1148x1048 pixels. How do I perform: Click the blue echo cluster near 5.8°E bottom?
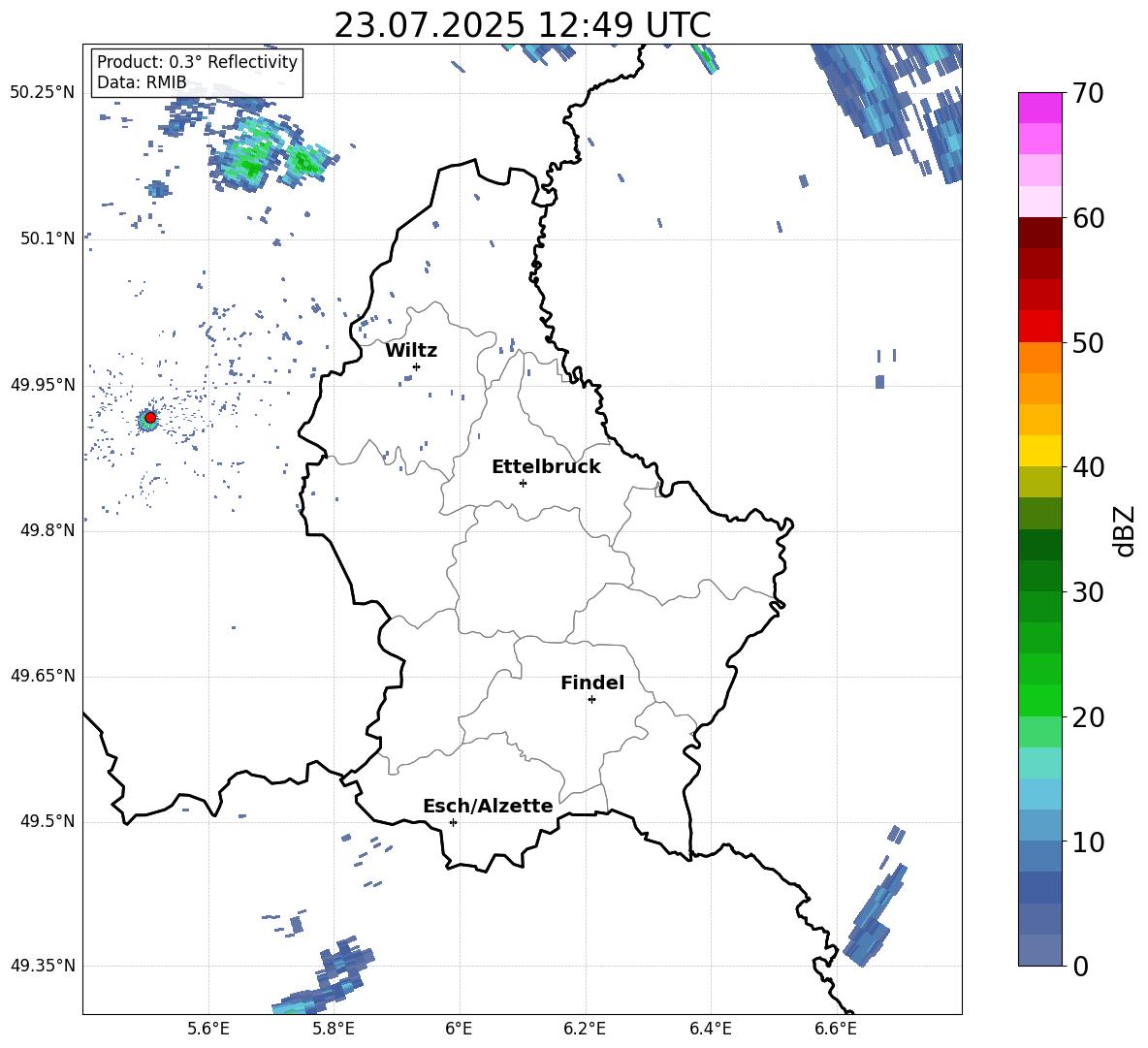[326, 977]
